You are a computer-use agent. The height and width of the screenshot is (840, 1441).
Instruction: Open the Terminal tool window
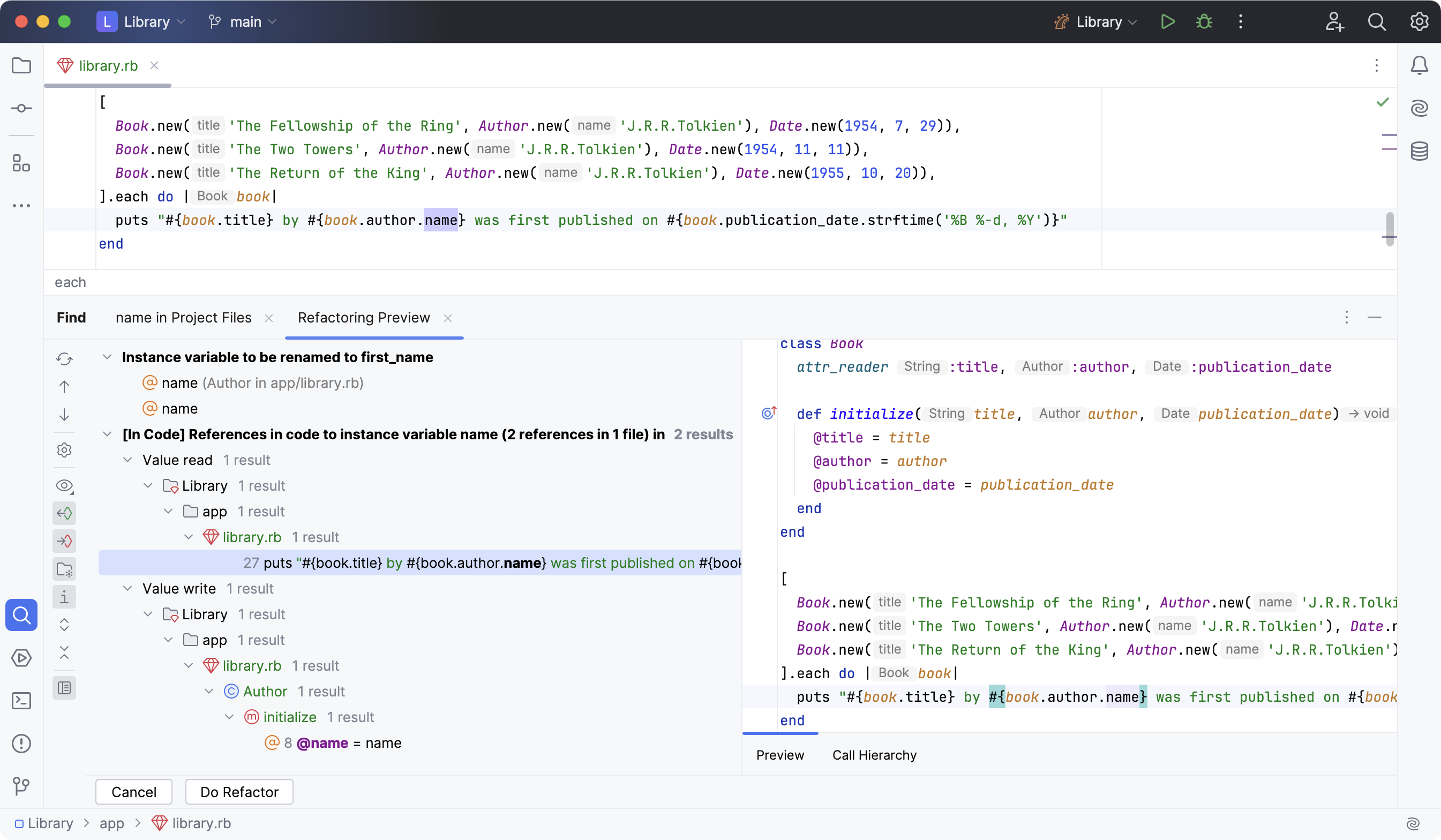coord(21,701)
